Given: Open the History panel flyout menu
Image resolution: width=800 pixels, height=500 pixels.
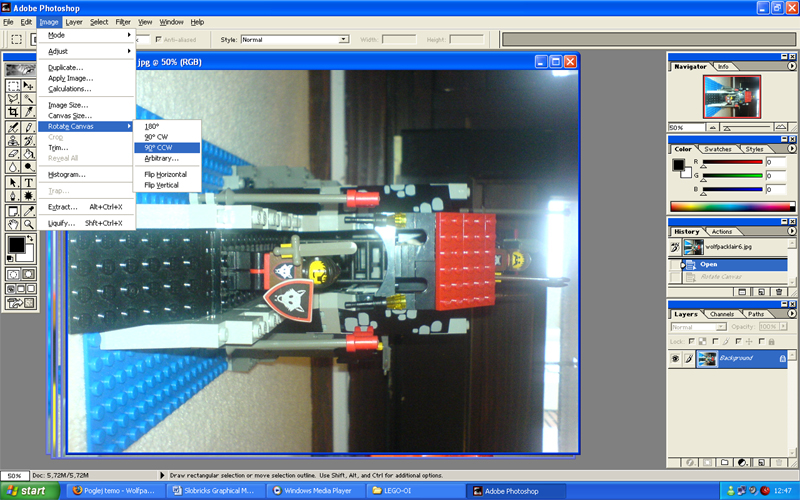Looking at the screenshot, I should click(791, 231).
